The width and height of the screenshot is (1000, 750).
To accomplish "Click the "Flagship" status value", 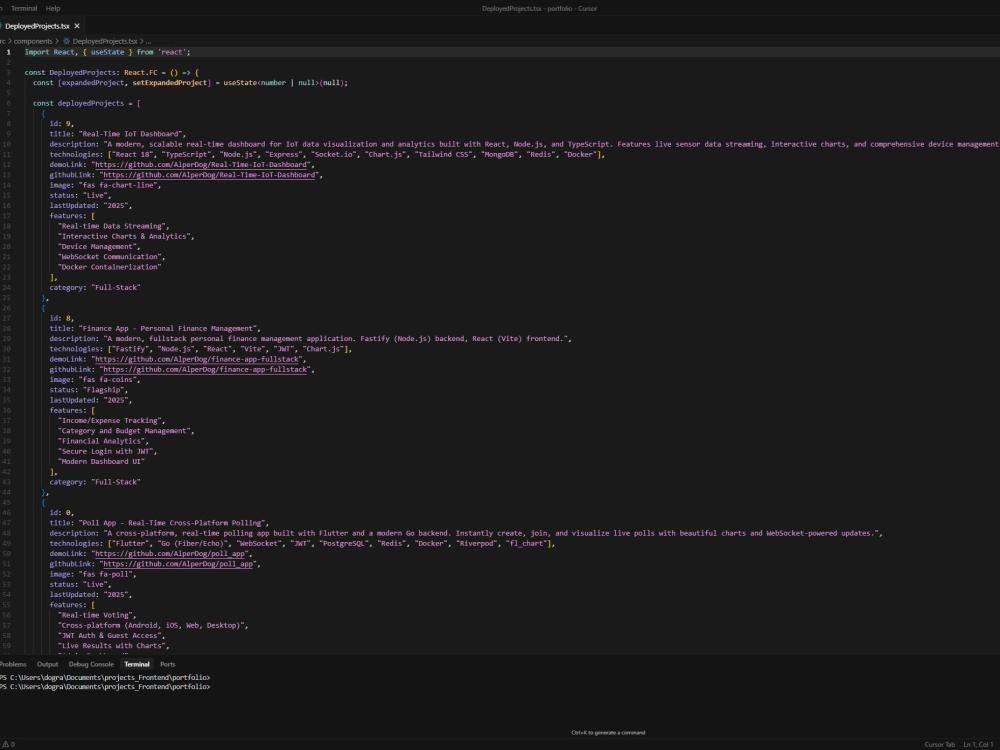I will 105,390.
